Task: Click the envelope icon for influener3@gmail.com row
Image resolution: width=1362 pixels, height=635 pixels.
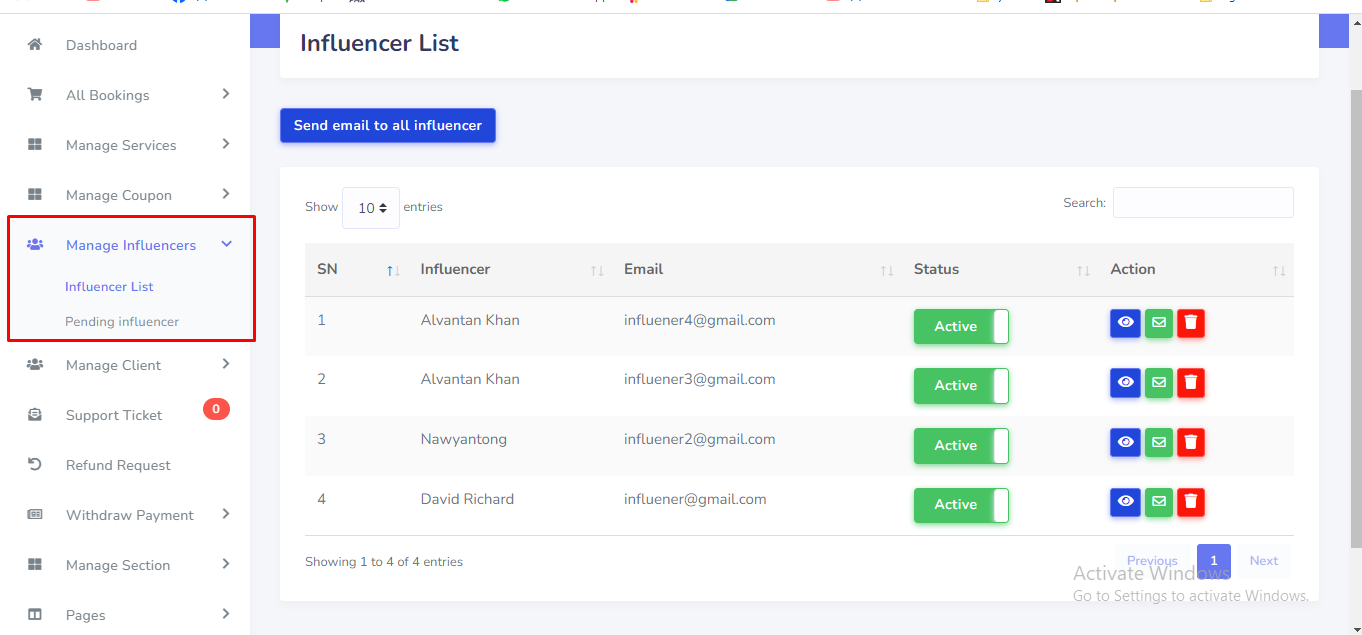Action: coord(1158,383)
